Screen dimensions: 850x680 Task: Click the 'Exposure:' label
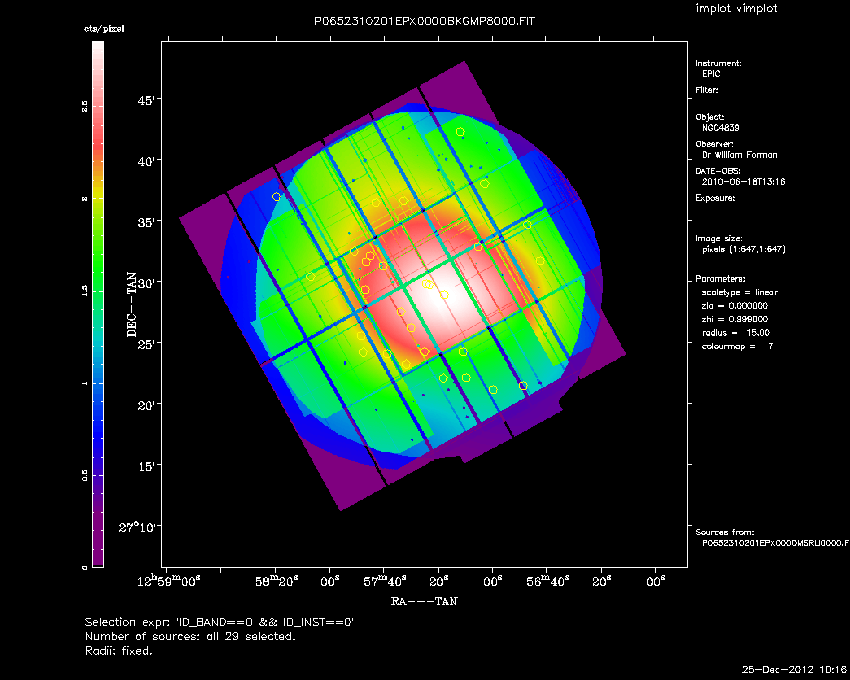715,198
